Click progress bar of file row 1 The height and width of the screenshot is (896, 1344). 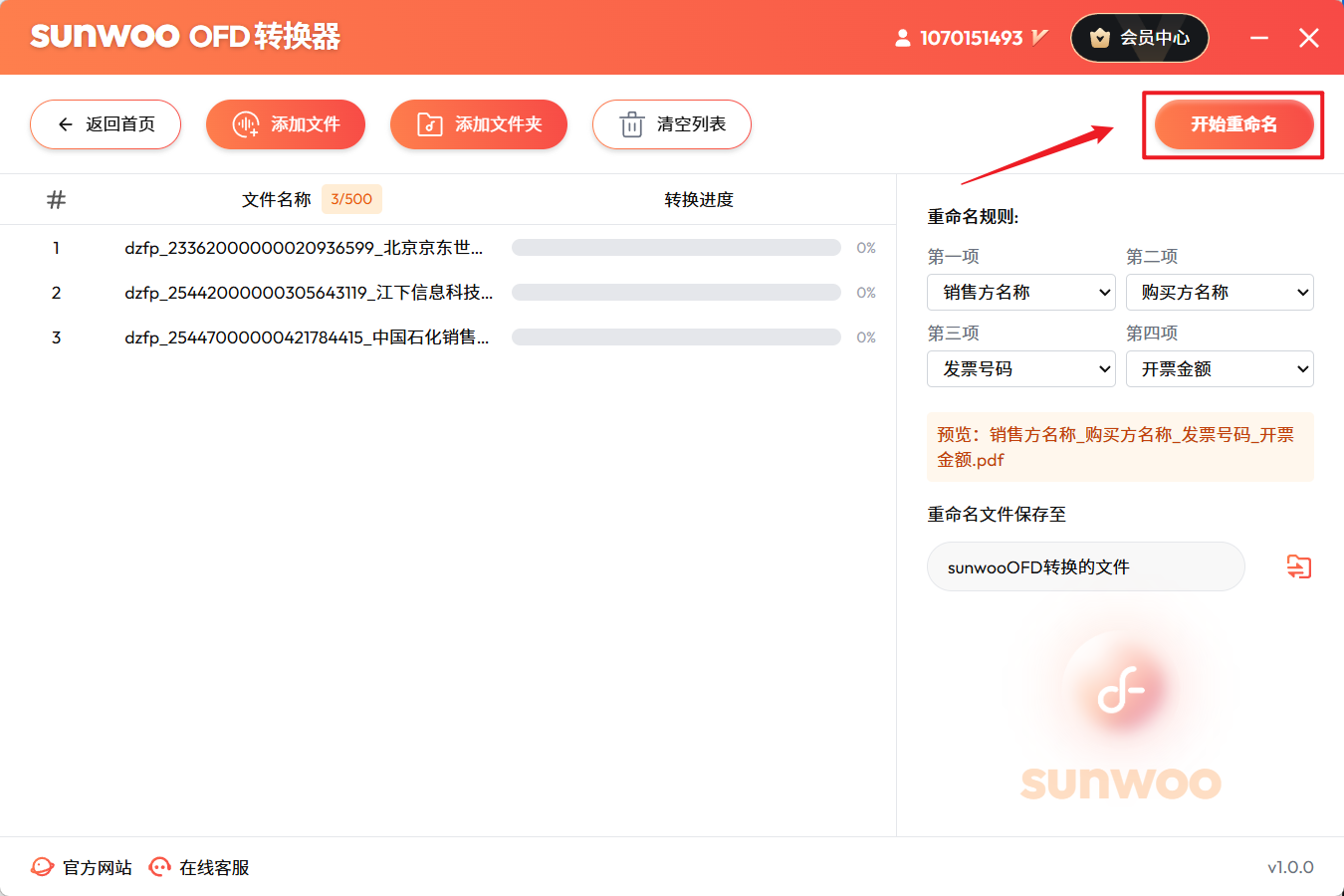pyautogui.click(x=676, y=248)
